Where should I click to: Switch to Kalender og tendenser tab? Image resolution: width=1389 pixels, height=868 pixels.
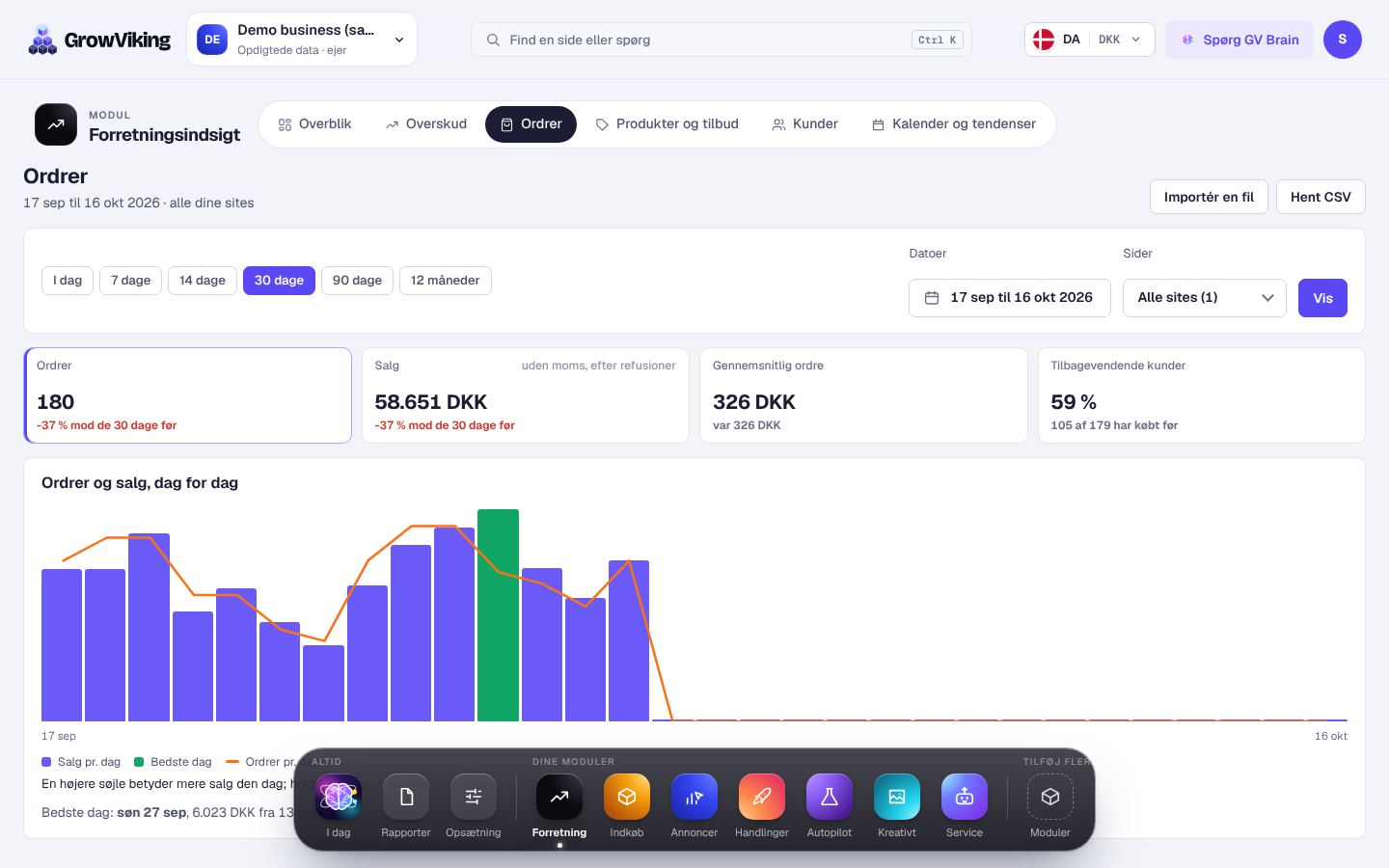pos(954,124)
